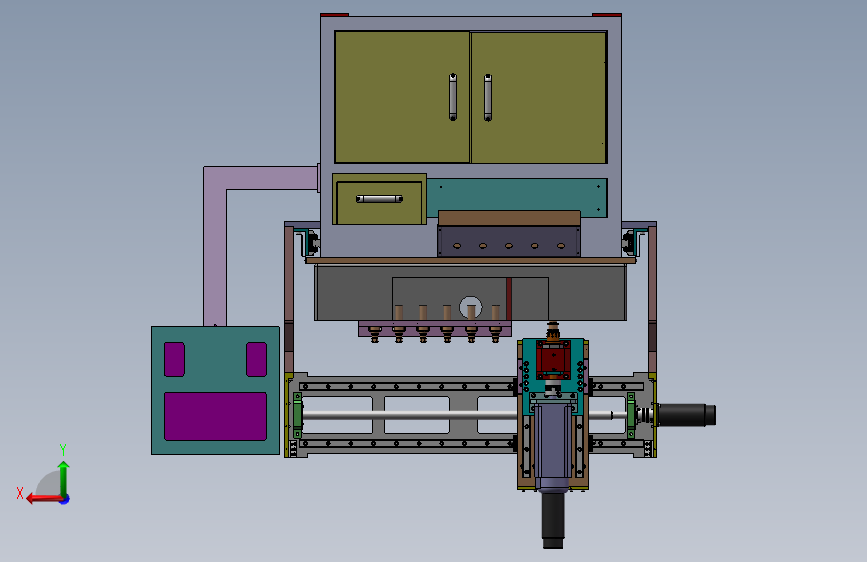Select the purple nozzle mounting plate
Screen dimensions: 867x562
[435, 327]
